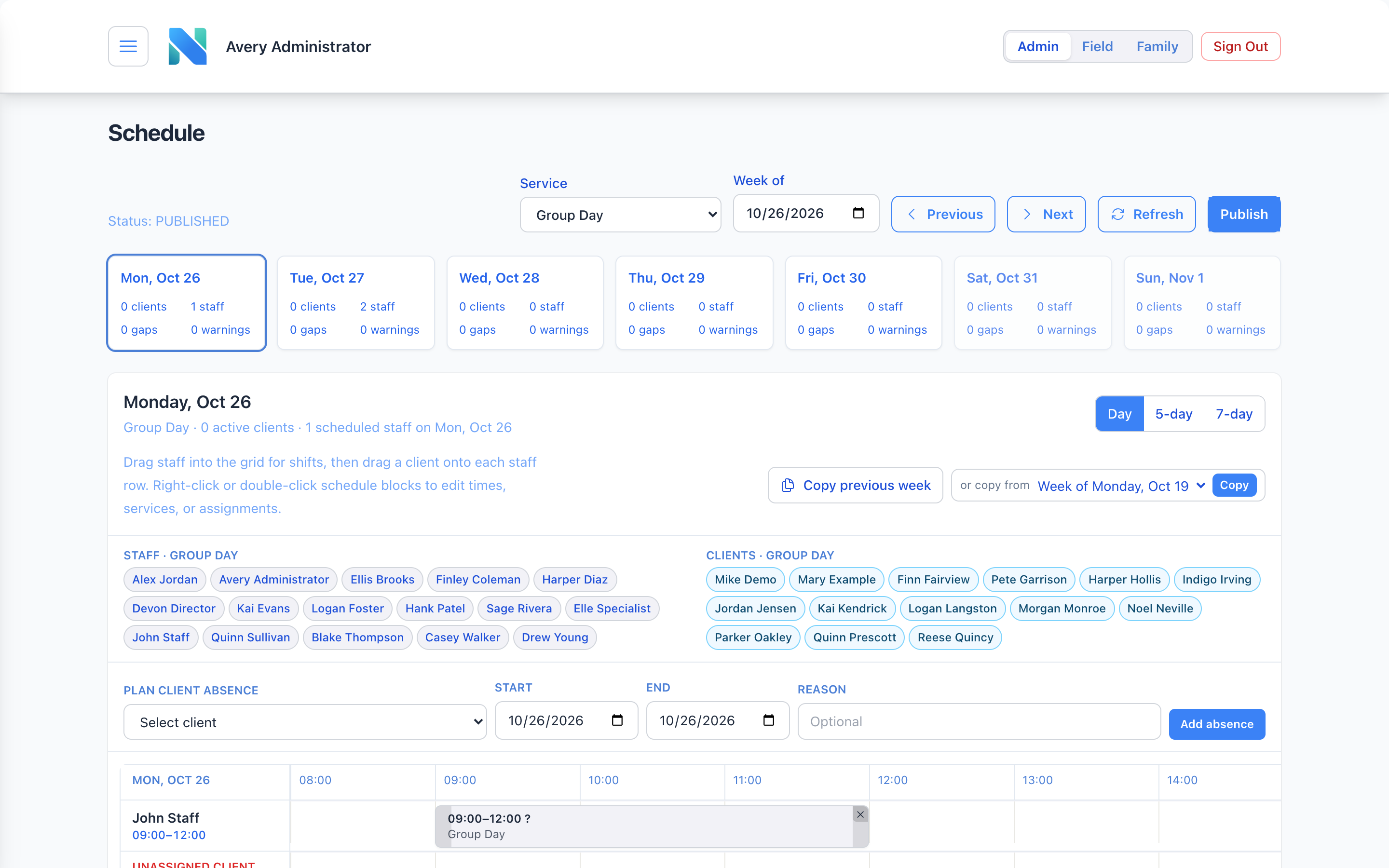1389x868 pixels.
Task: Go to the Previous week
Action: 943,214
